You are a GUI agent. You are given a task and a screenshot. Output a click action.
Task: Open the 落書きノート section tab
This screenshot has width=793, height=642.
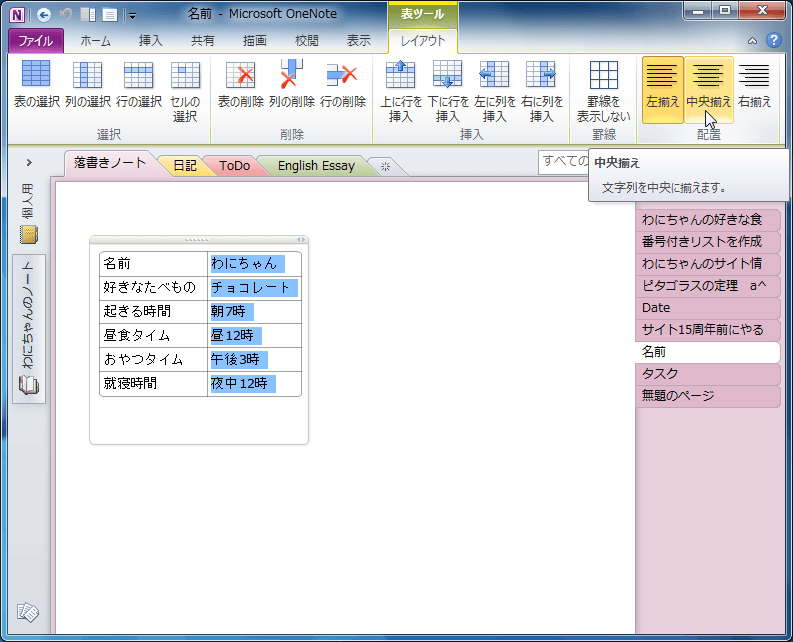click(x=109, y=163)
